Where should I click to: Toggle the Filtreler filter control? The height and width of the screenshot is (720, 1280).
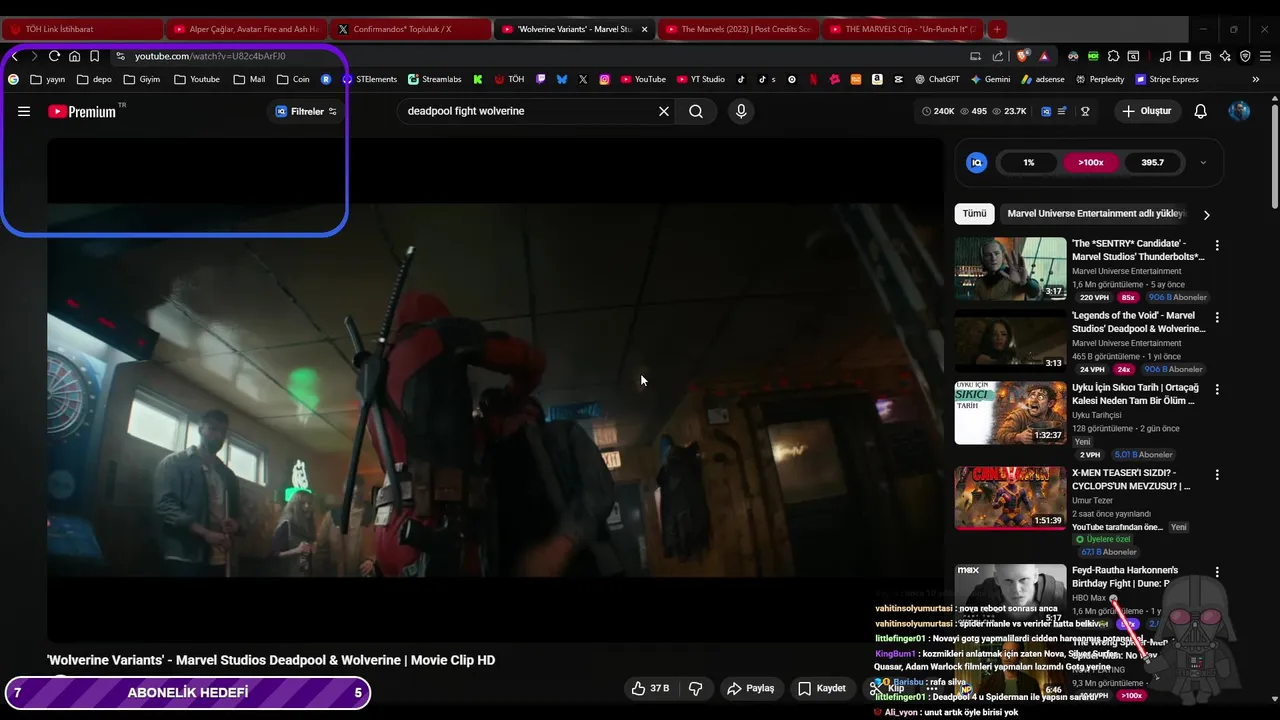point(306,111)
